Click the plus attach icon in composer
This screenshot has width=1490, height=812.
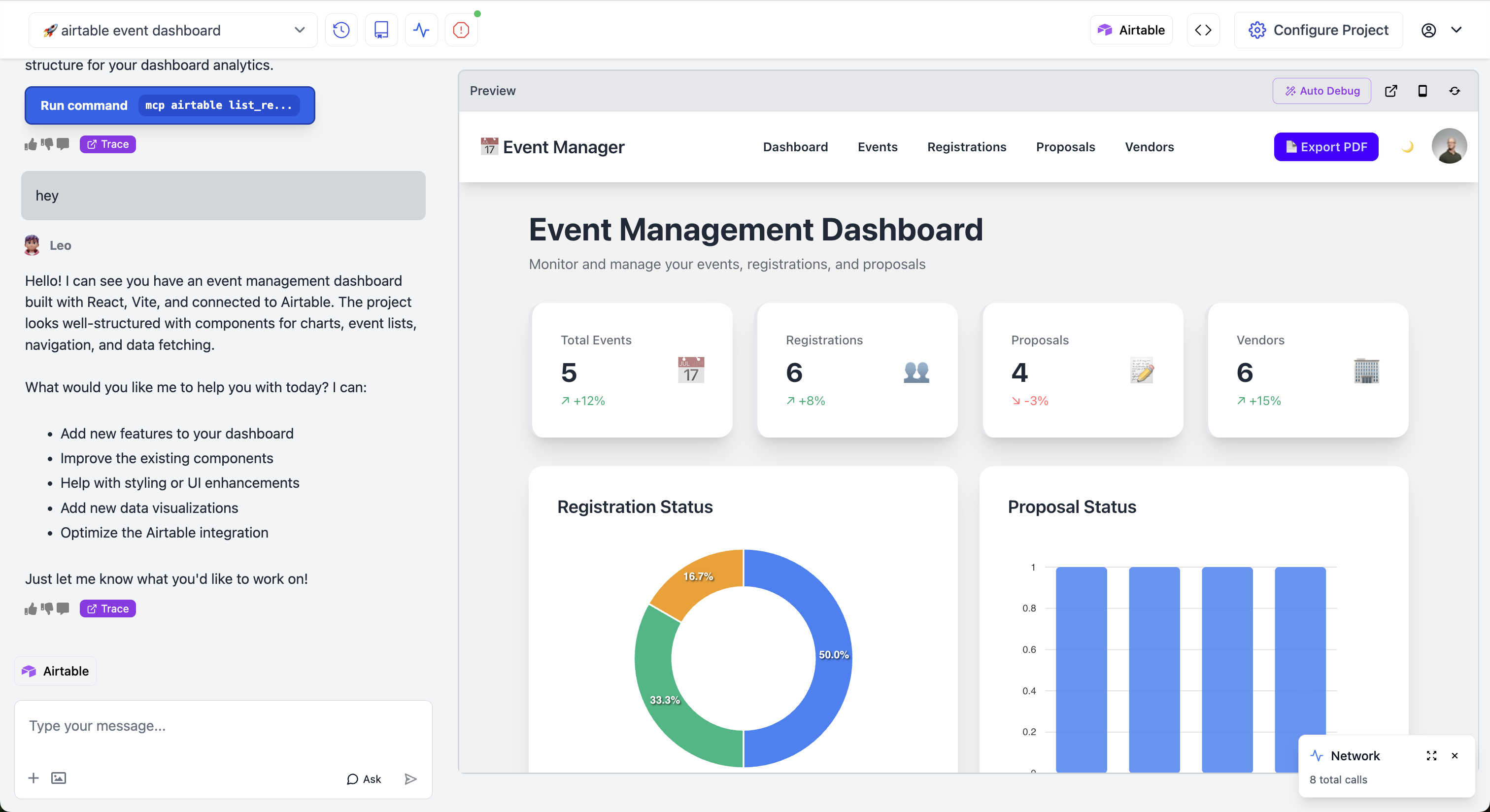tap(34, 778)
